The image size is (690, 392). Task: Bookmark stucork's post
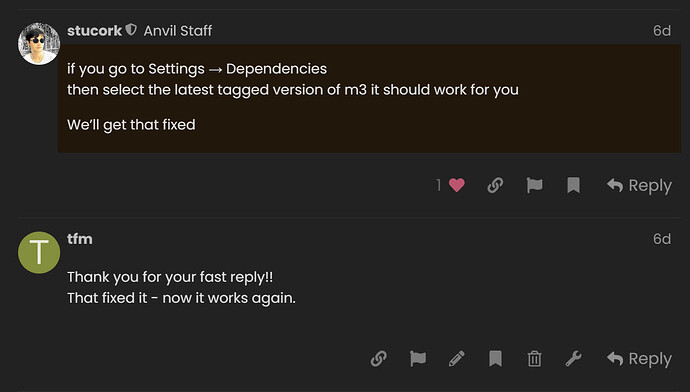[573, 185]
